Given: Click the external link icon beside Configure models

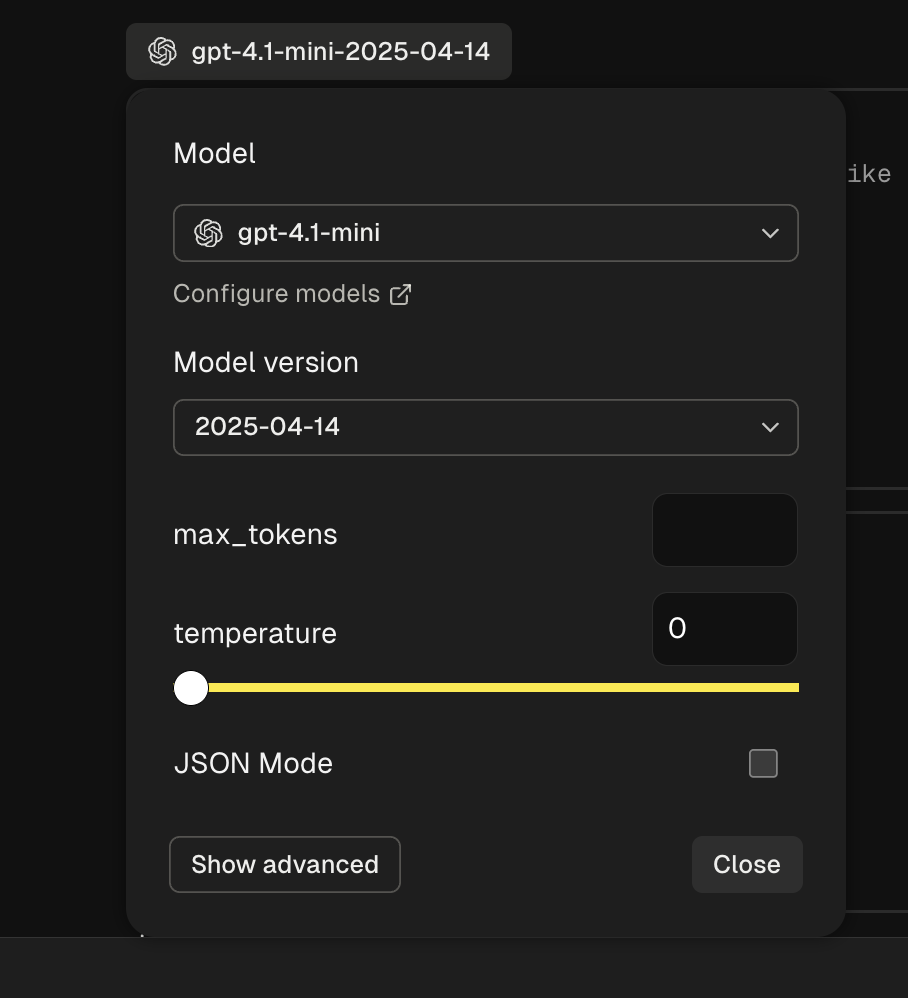Looking at the screenshot, I should (x=400, y=295).
